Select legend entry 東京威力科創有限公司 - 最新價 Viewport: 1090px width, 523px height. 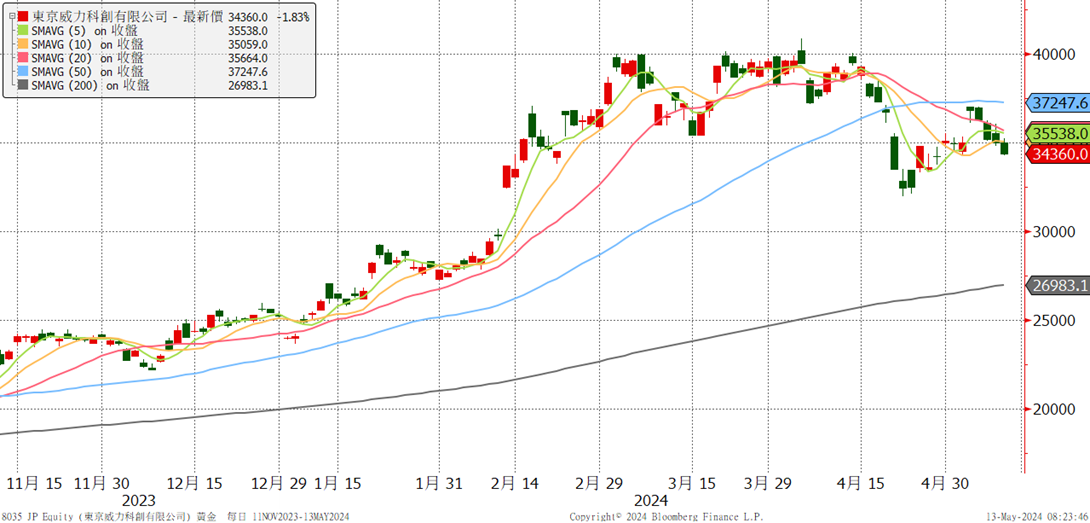(128, 16)
